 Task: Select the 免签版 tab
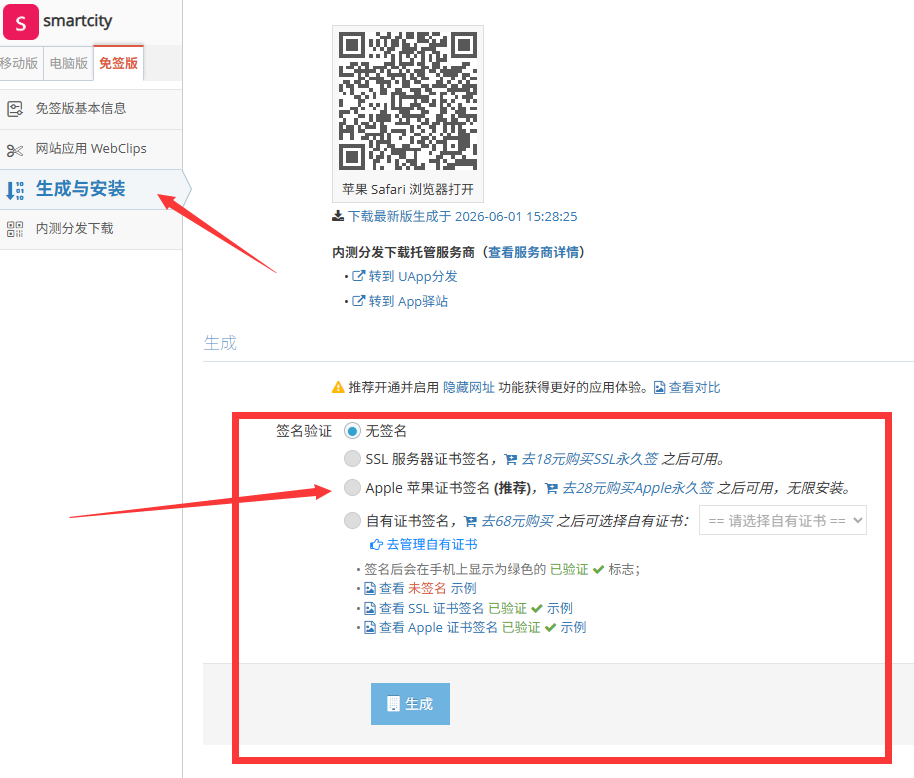click(x=118, y=63)
